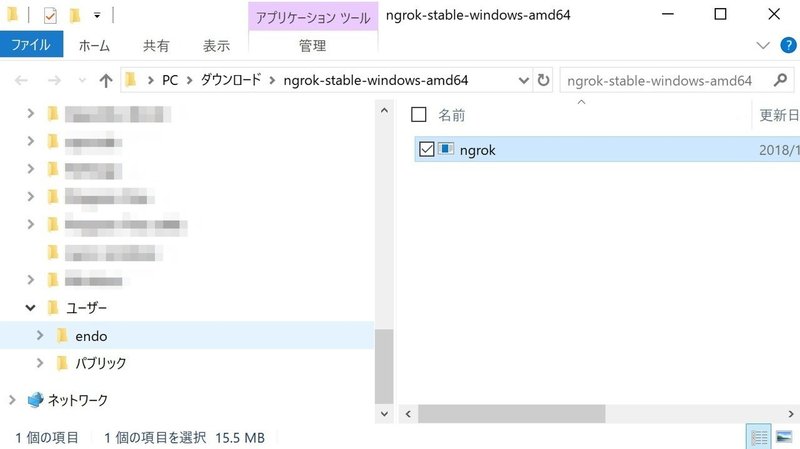Screen dimensions: 800x449
Task: Click the file list scroll left arrow
Action: click(x=408, y=414)
